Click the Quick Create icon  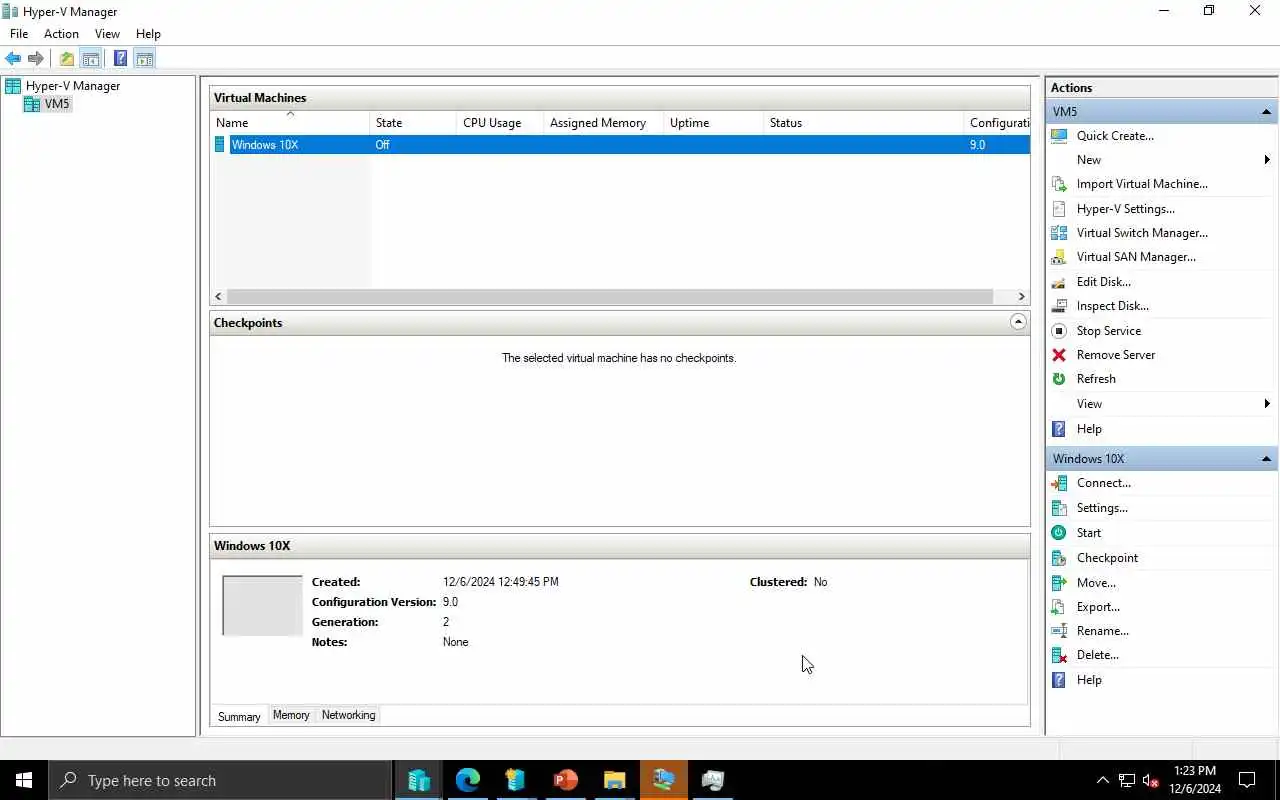tap(1059, 136)
